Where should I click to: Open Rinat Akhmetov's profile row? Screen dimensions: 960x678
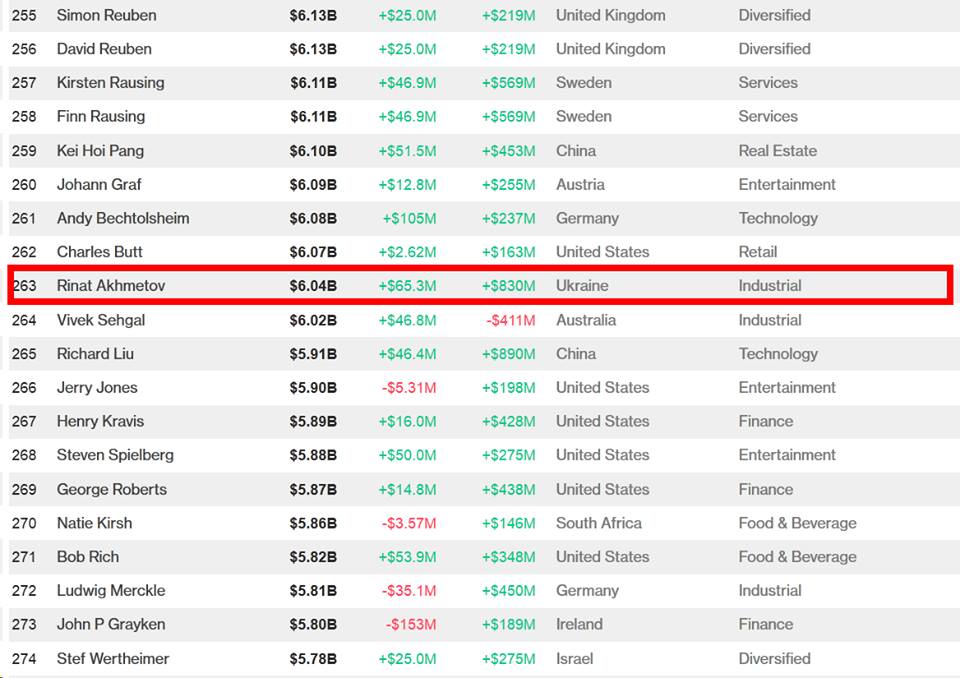[111, 286]
